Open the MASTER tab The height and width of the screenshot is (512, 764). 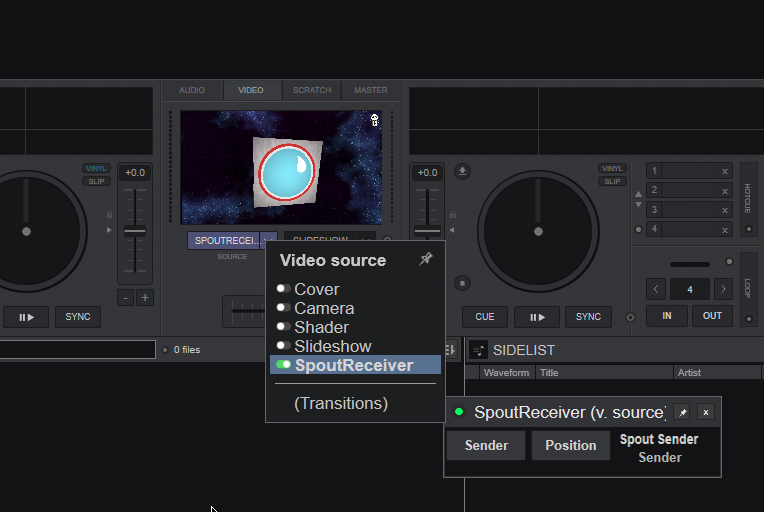click(x=371, y=90)
